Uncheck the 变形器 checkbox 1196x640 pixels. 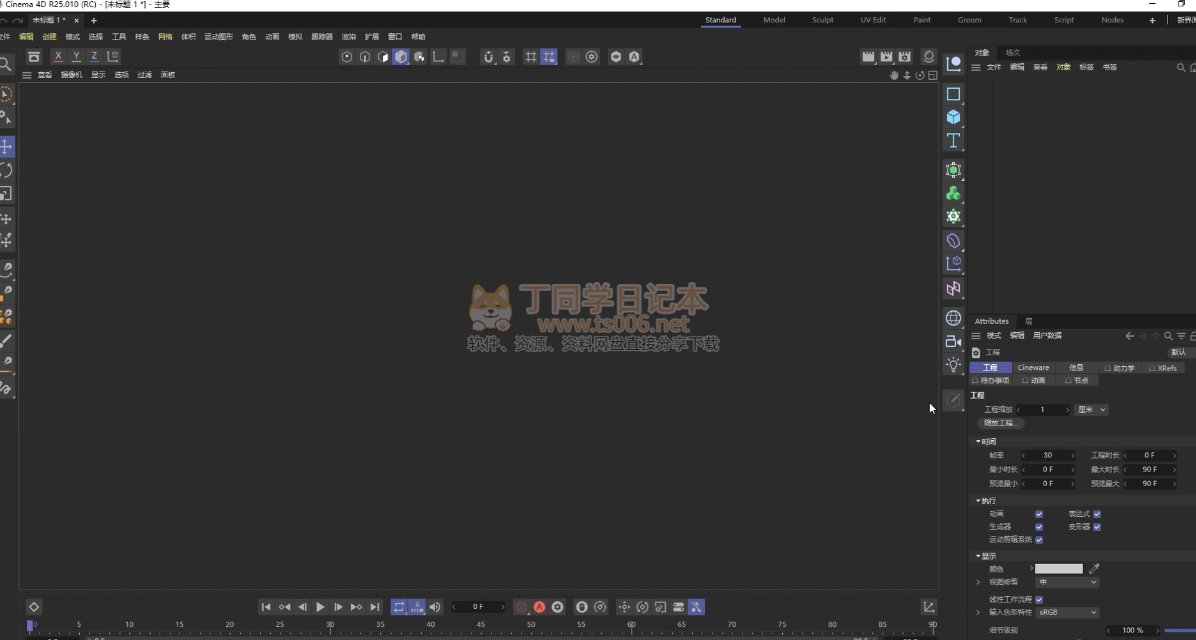1097,527
